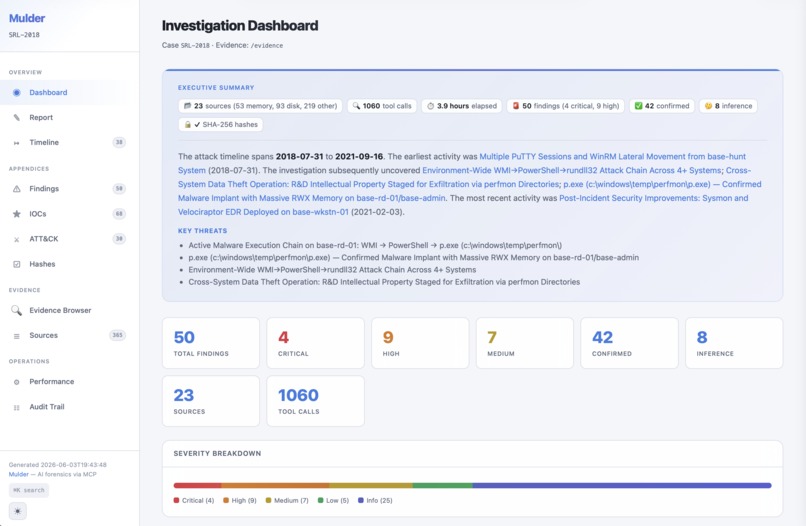
Task: Click the Dashboard sidebar icon
Action: point(16,93)
